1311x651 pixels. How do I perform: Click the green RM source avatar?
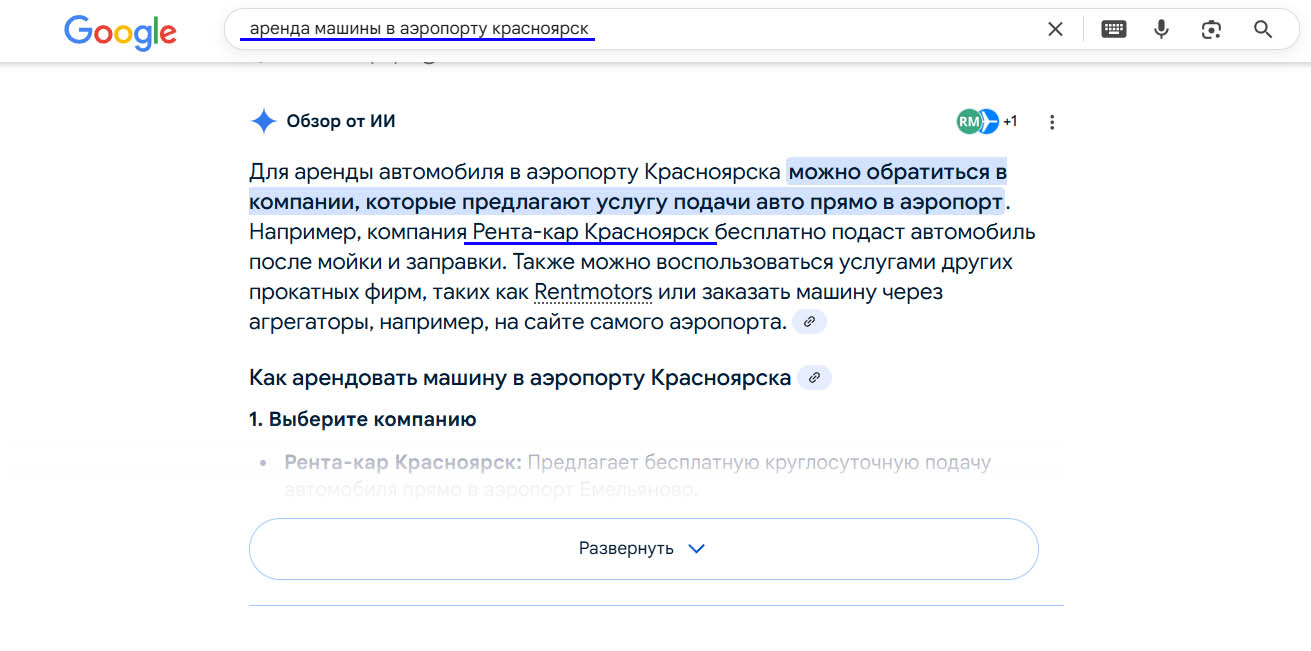click(967, 122)
